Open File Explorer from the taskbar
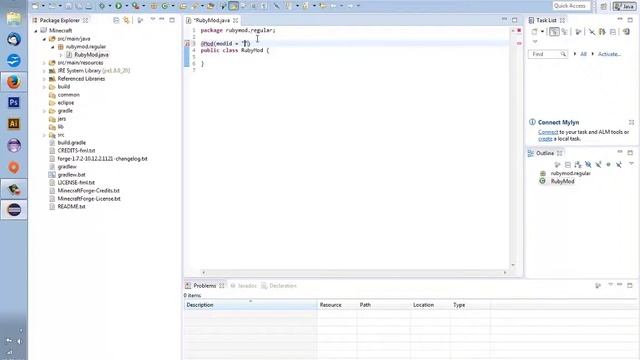This screenshot has width=640, height=360. (x=14, y=18)
